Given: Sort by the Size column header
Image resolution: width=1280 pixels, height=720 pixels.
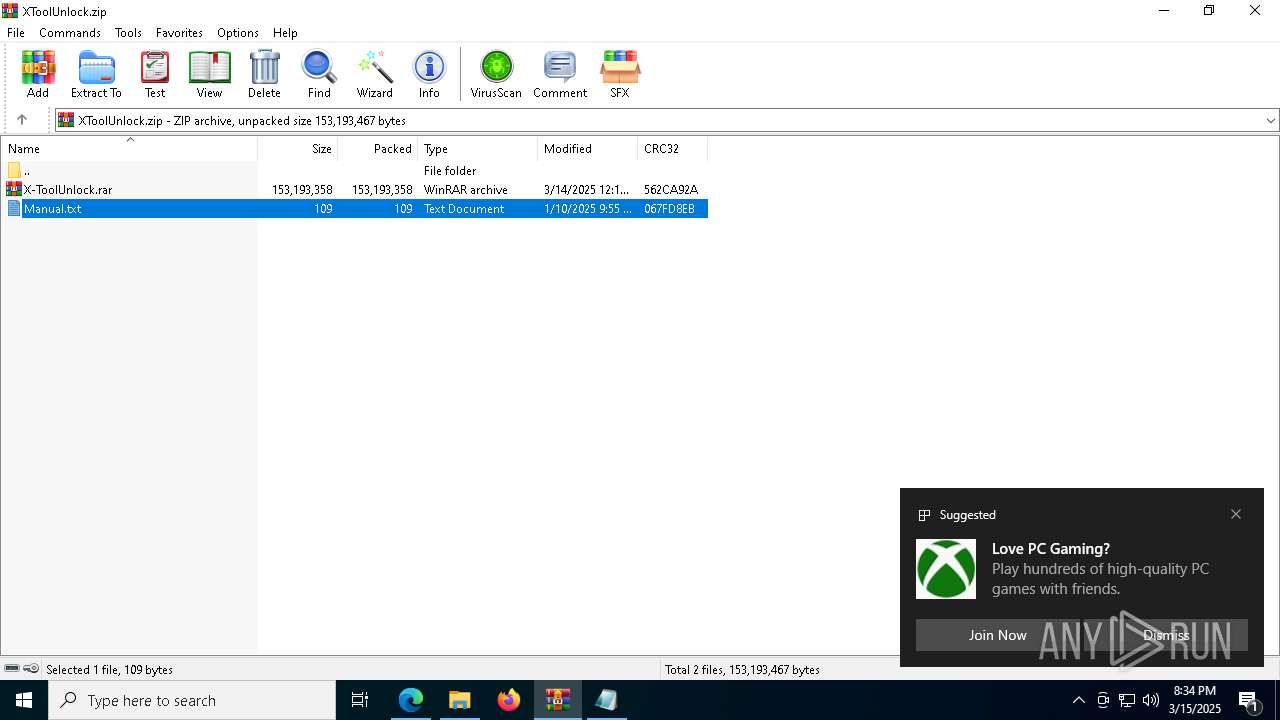Looking at the screenshot, I should 298,148.
